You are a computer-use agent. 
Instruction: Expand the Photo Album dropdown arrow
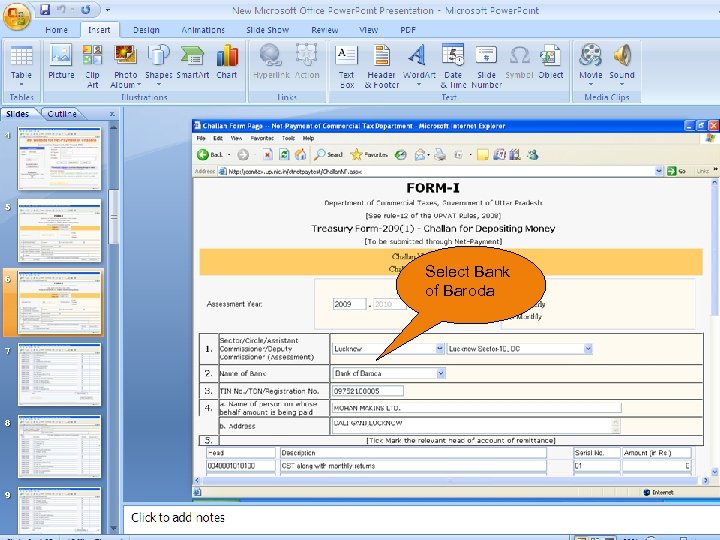[x=138, y=85]
